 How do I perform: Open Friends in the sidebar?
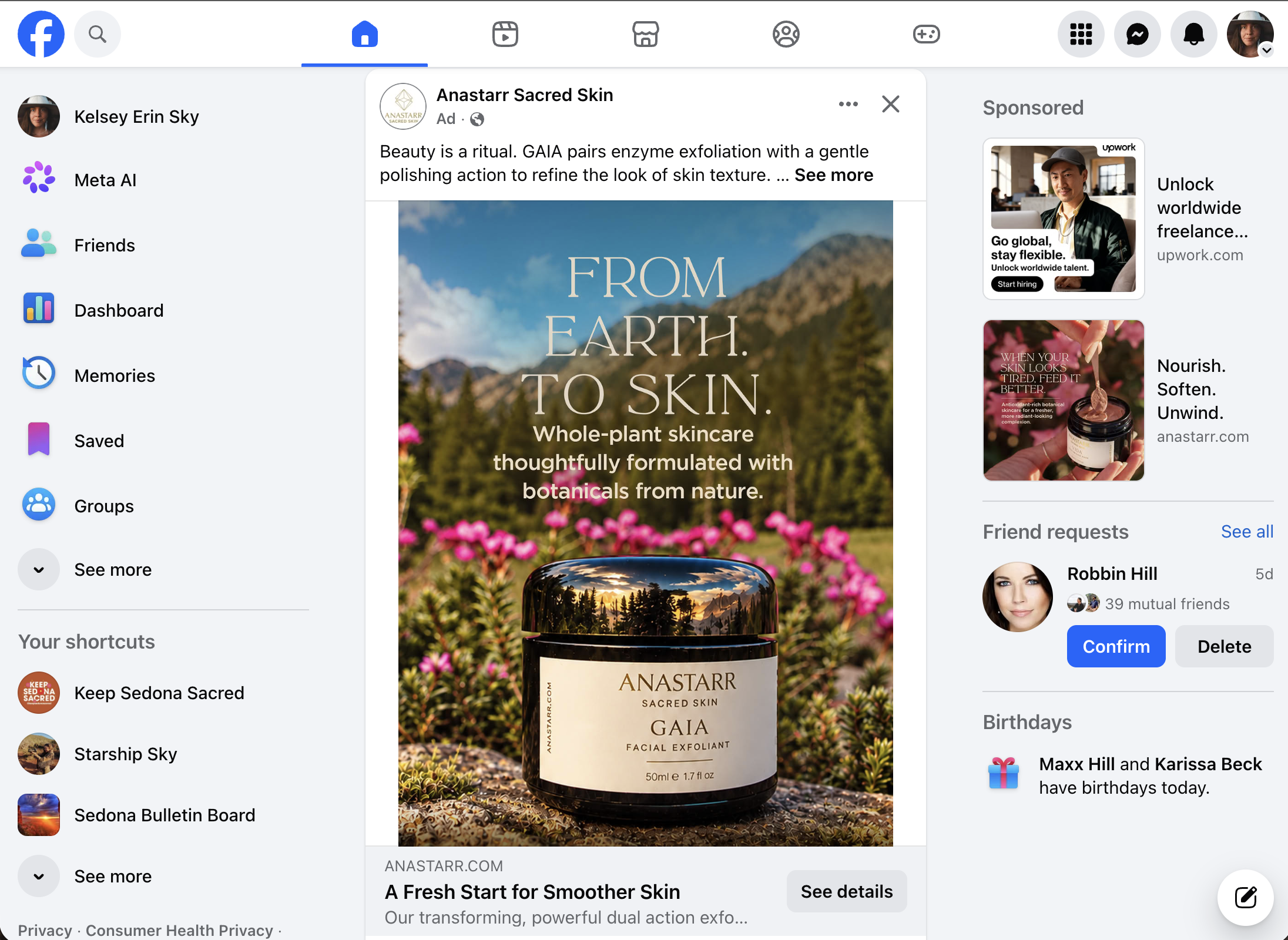click(x=163, y=245)
